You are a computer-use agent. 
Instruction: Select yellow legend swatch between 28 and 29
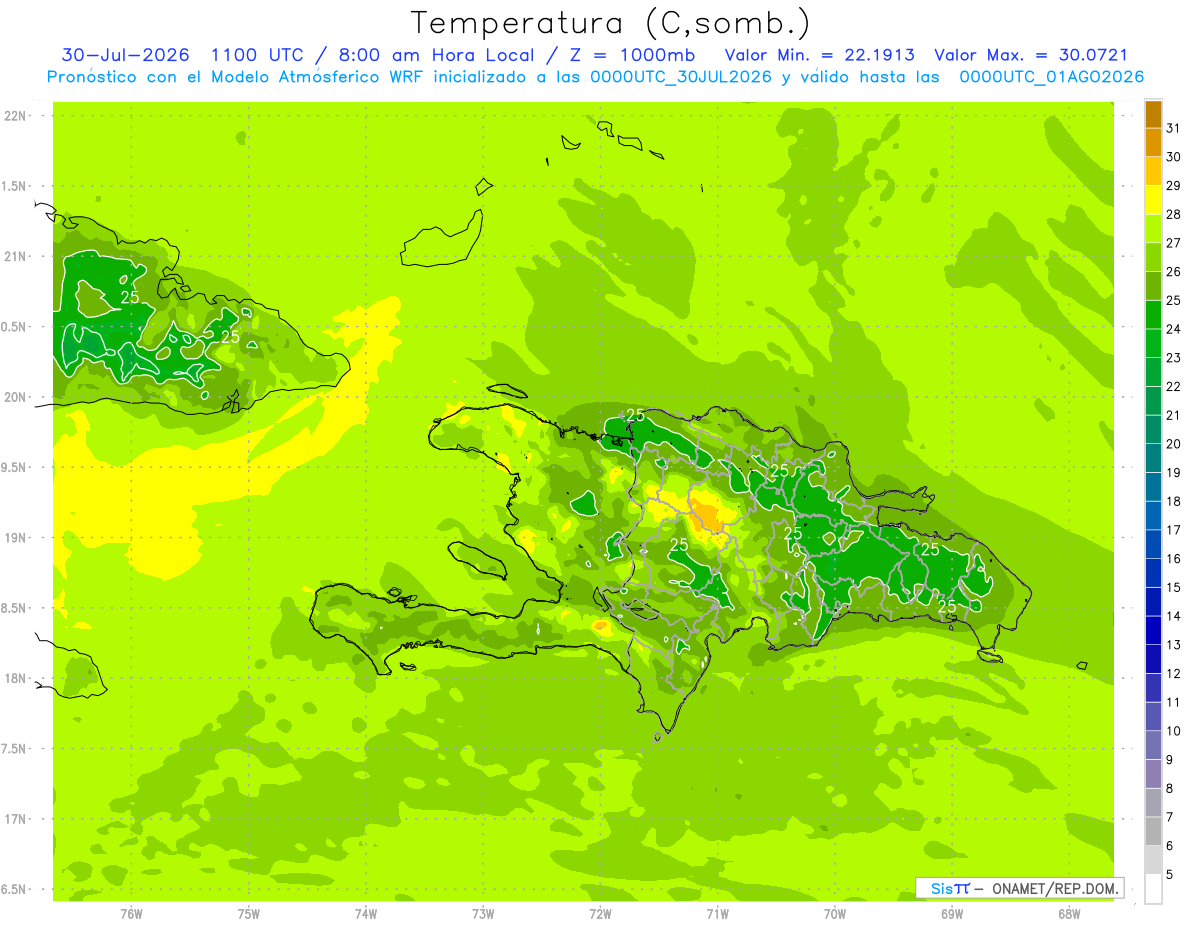[x=1153, y=200]
